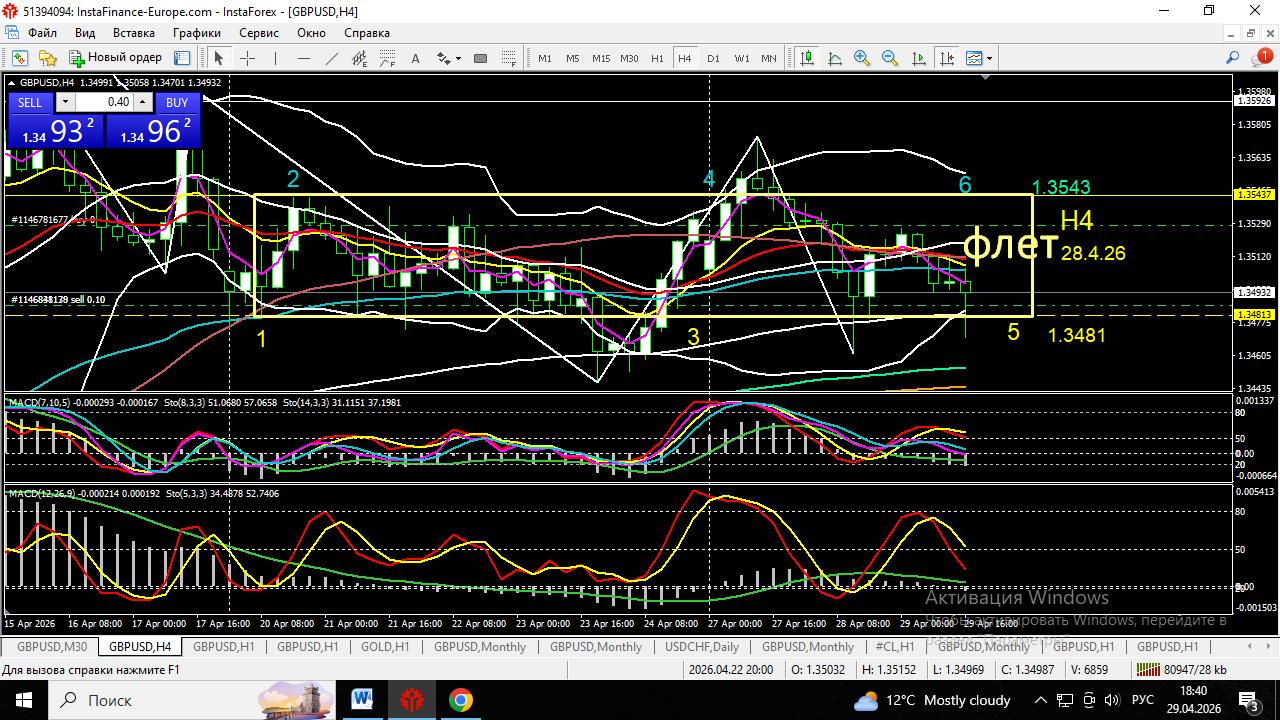
Task: Open the Сервис menu
Action: point(259,32)
